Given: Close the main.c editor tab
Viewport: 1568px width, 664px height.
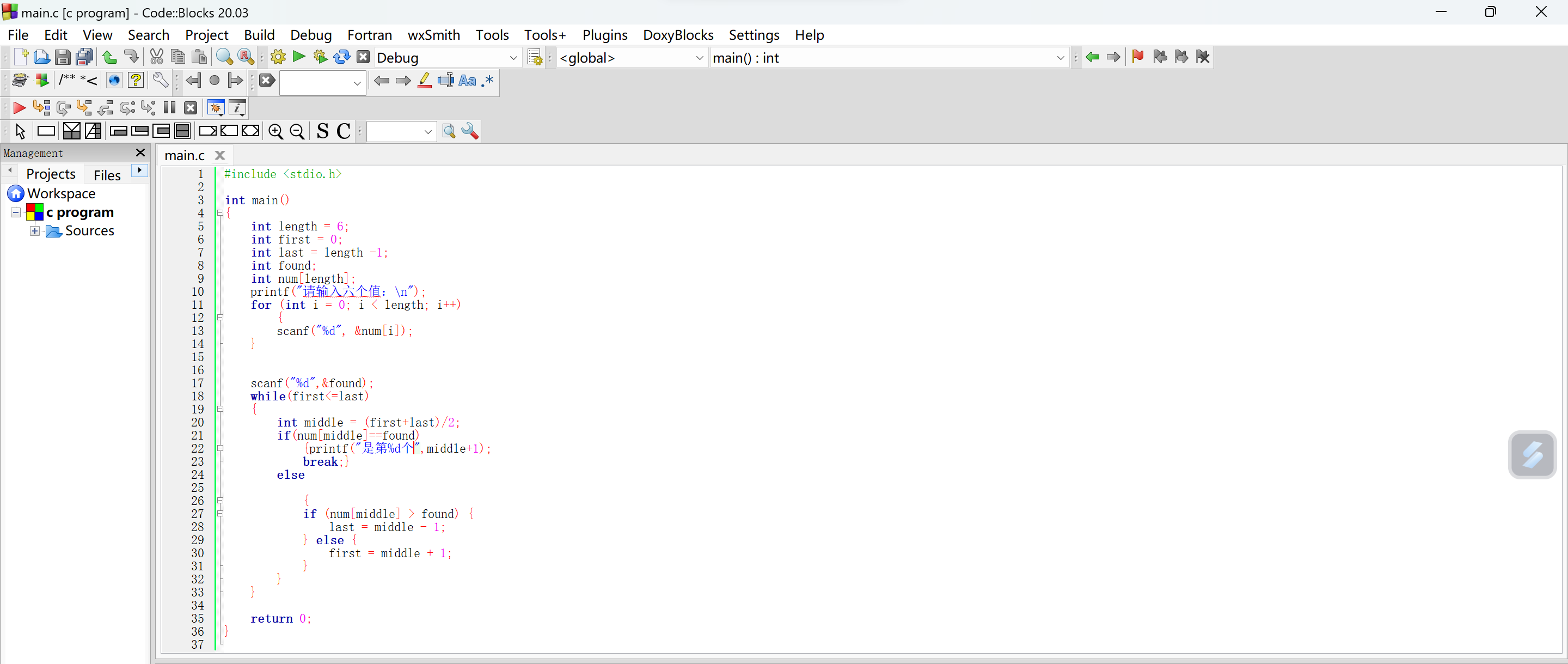Looking at the screenshot, I should click(220, 155).
